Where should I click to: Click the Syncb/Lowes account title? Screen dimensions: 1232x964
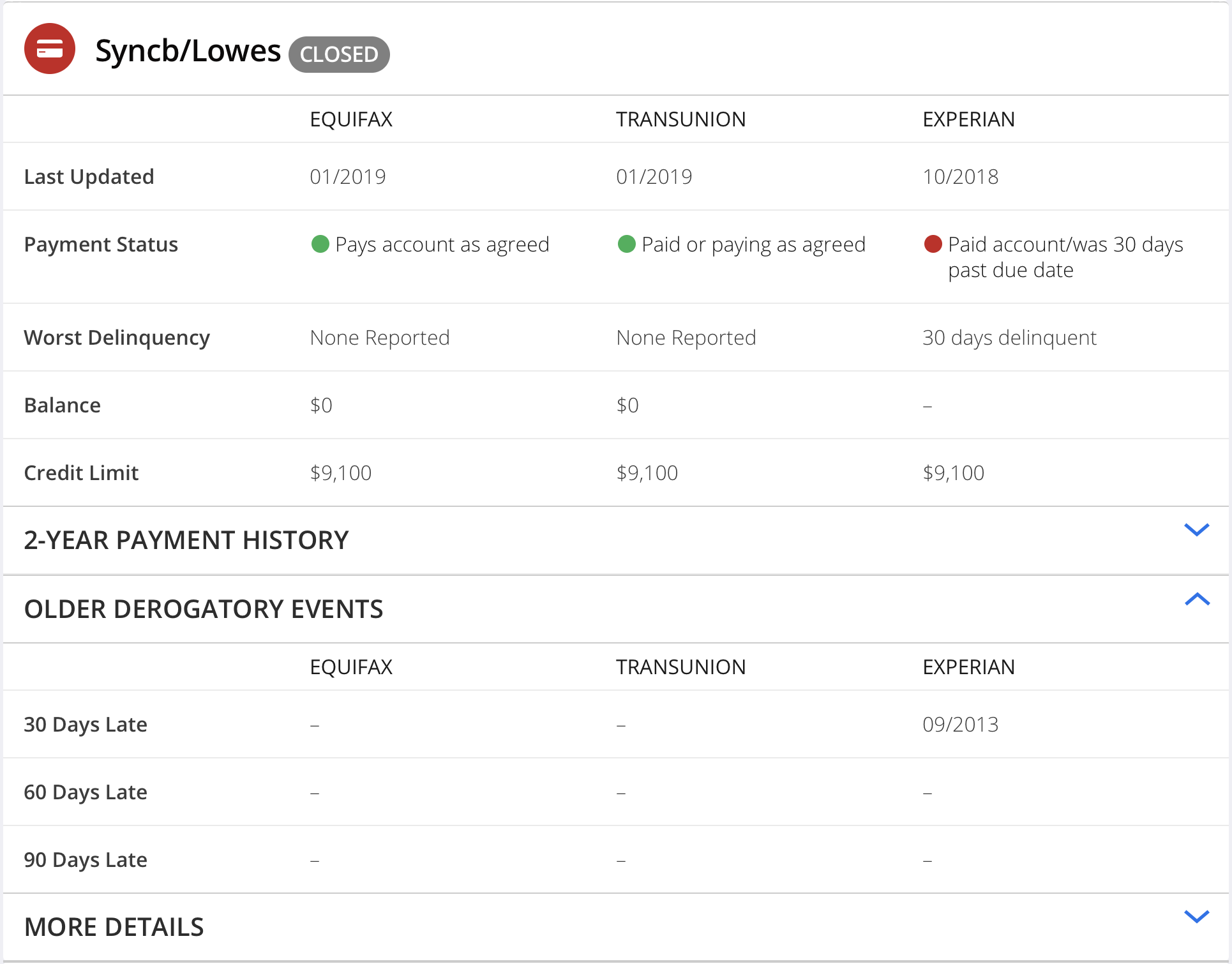point(188,51)
